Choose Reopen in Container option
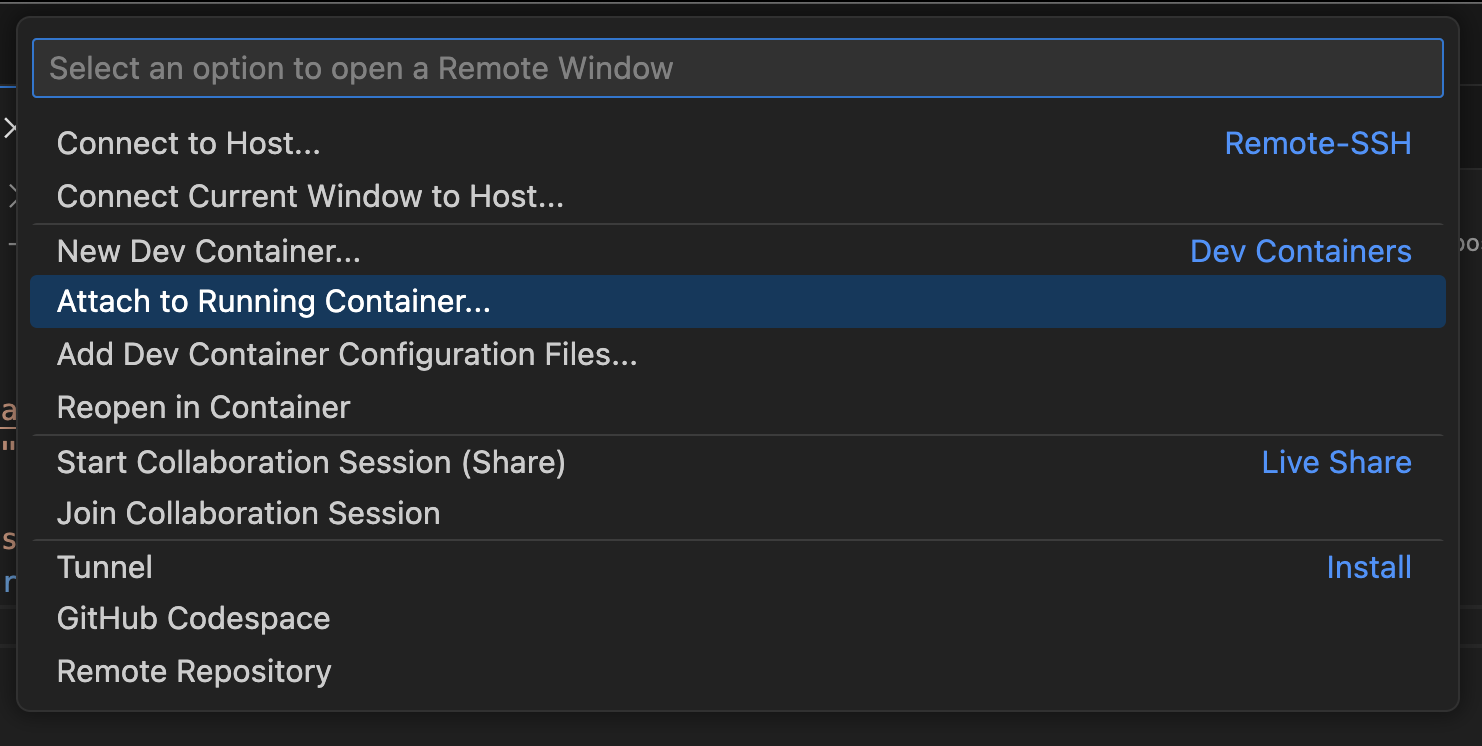Image resolution: width=1482 pixels, height=746 pixels. tap(737, 407)
